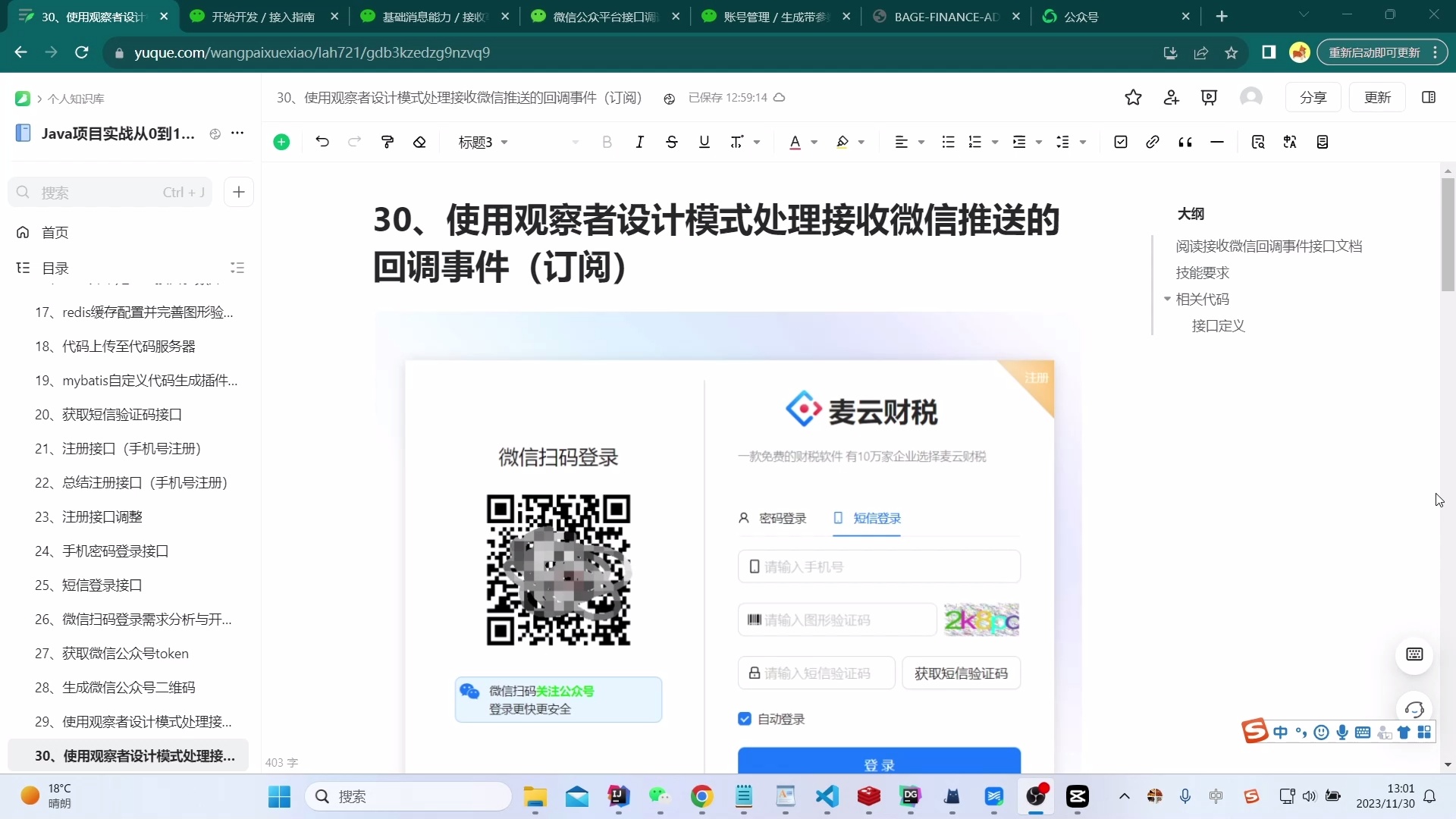Toggle underline formatting
The width and height of the screenshot is (1456, 819).
(704, 142)
